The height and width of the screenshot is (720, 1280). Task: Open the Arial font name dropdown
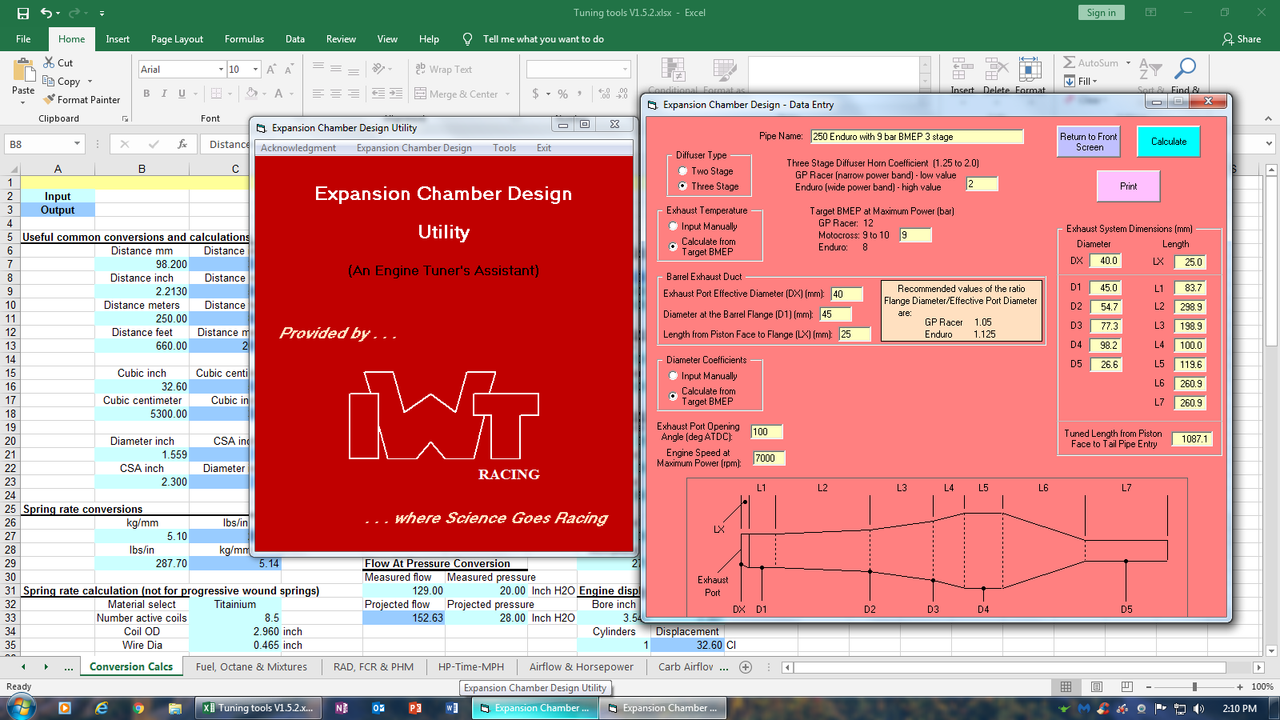coord(222,69)
